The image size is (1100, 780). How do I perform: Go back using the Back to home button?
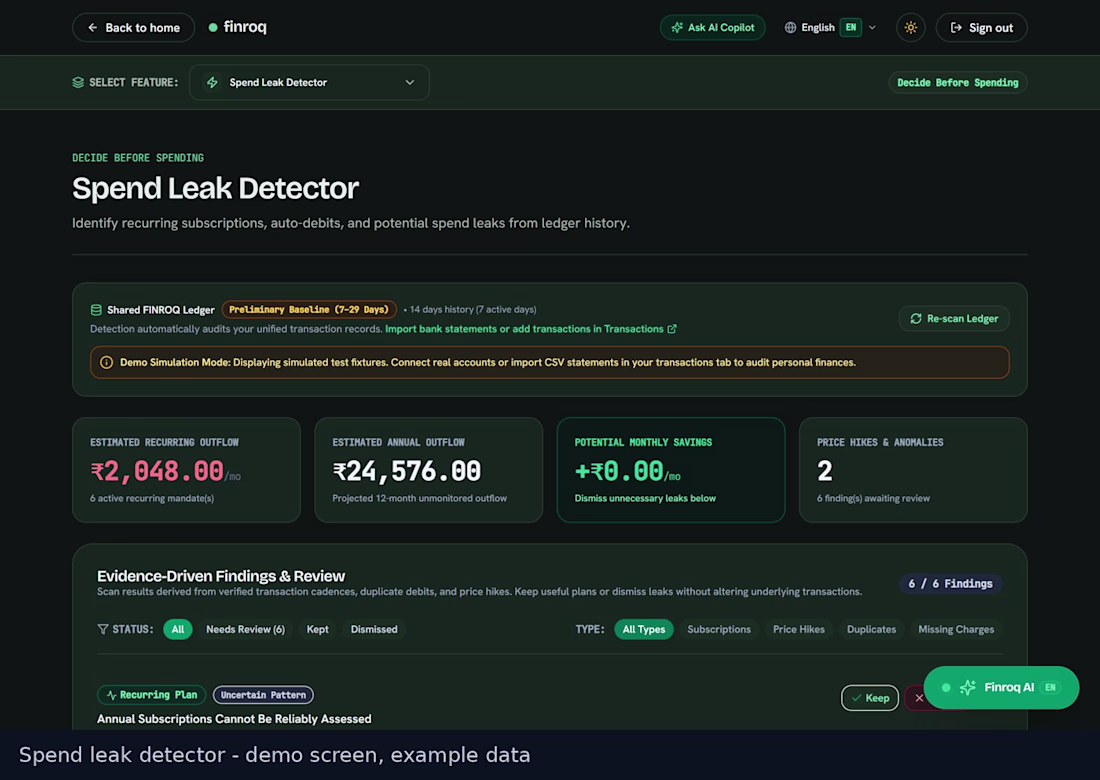[133, 27]
